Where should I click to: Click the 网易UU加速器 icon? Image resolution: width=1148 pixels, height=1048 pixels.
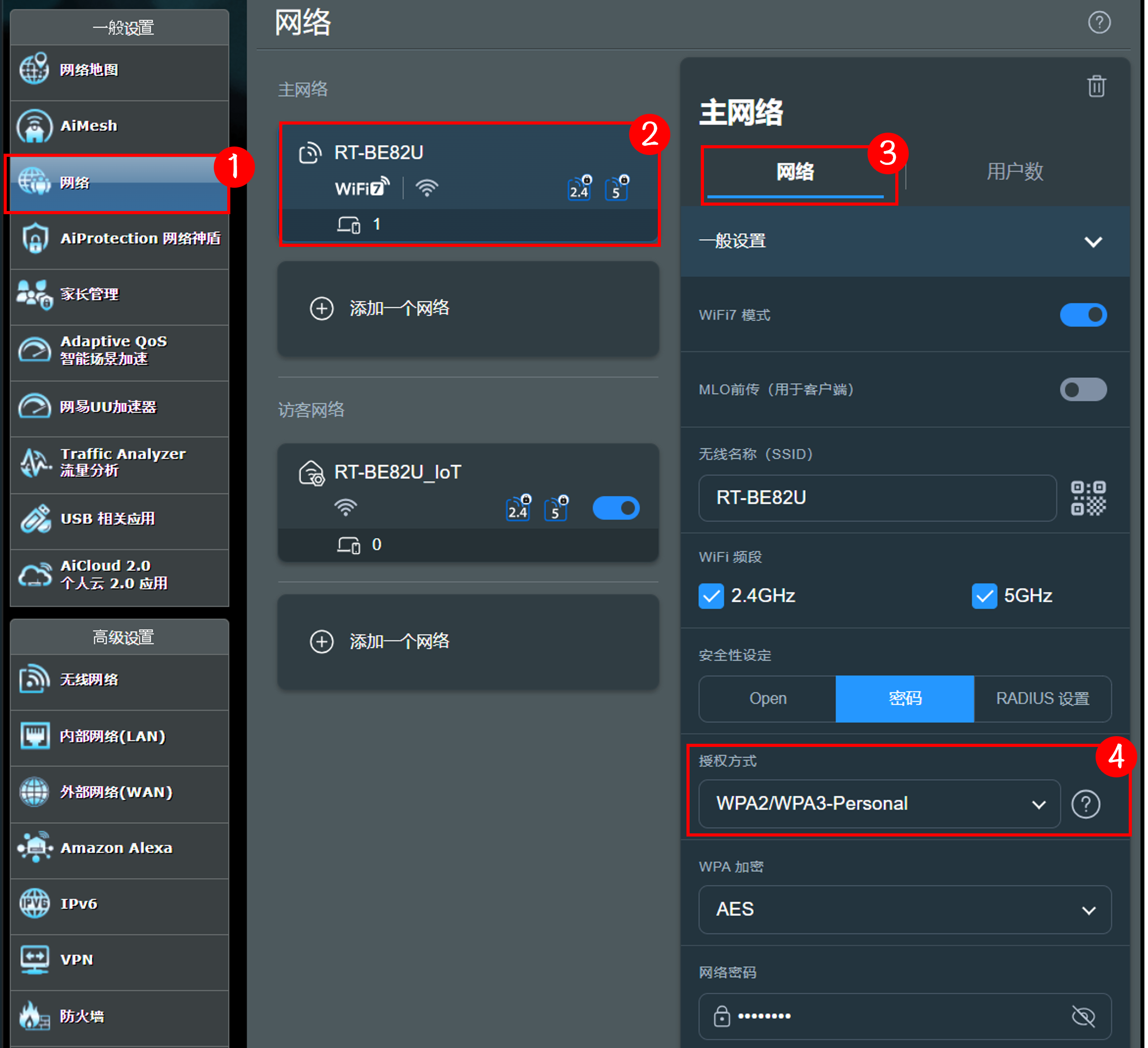click(34, 406)
